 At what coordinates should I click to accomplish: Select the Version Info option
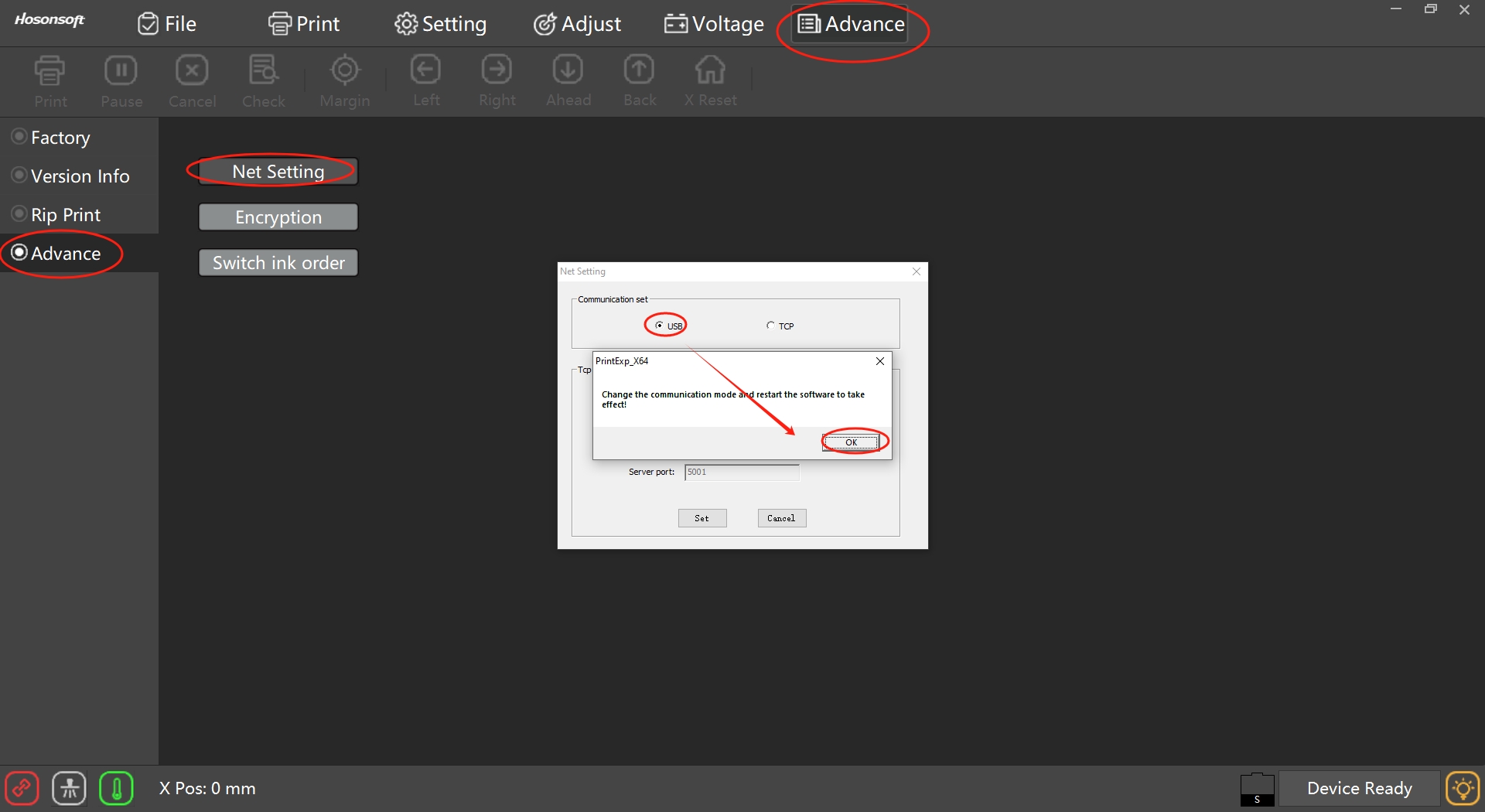20,176
